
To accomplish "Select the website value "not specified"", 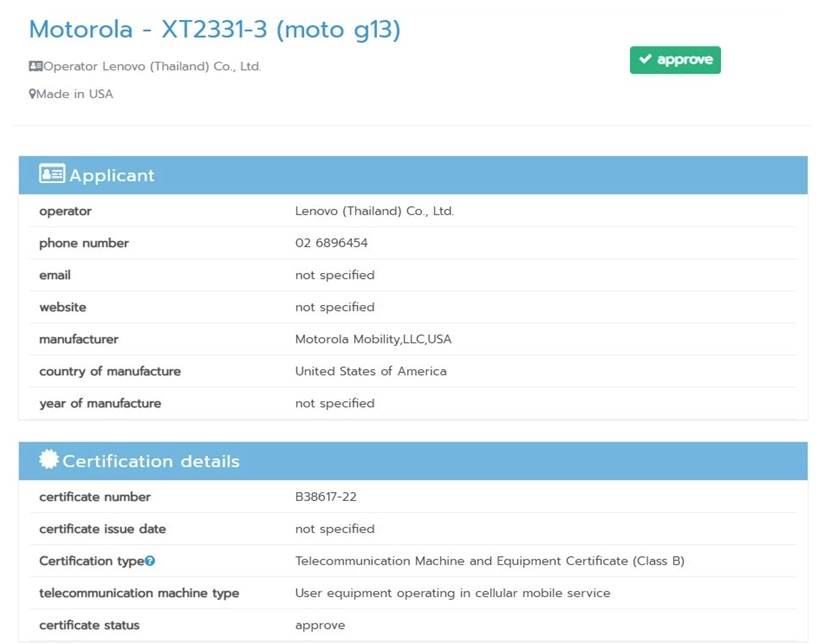I will point(335,307).
